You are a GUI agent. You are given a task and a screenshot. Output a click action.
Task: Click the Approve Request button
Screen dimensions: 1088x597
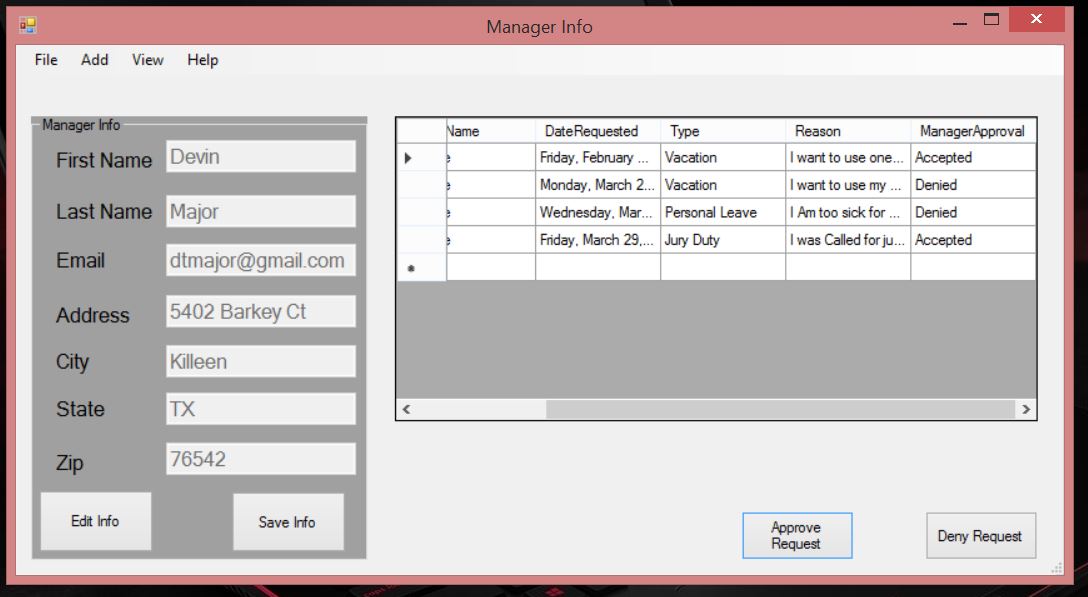[796, 536]
